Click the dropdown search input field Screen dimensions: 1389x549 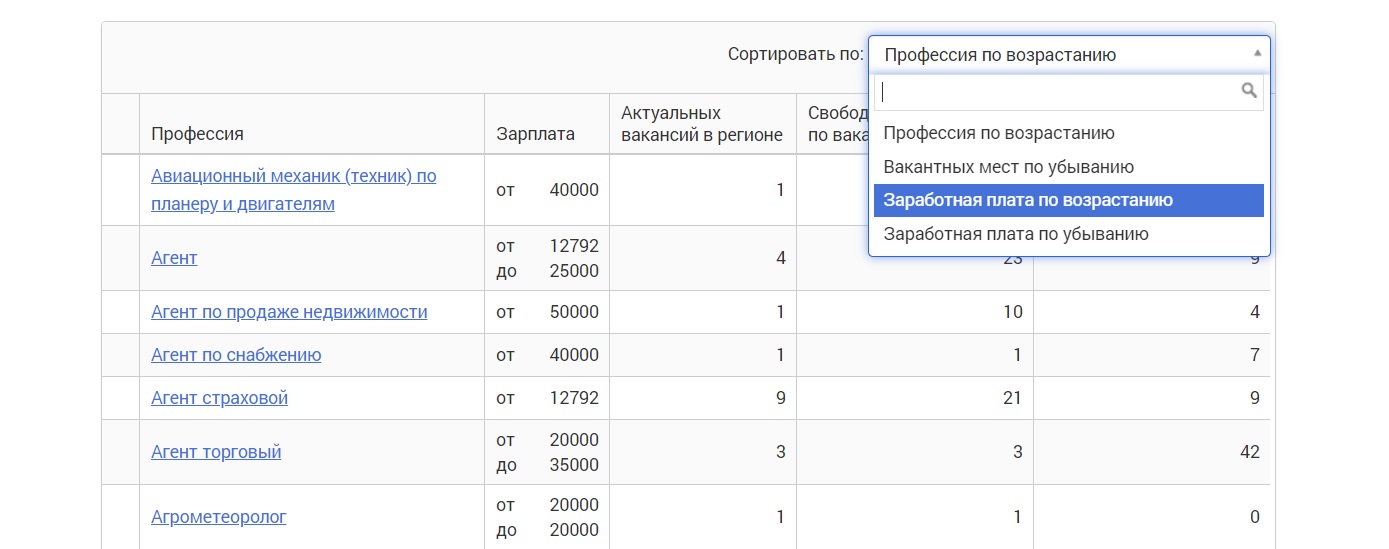[x=1068, y=92]
